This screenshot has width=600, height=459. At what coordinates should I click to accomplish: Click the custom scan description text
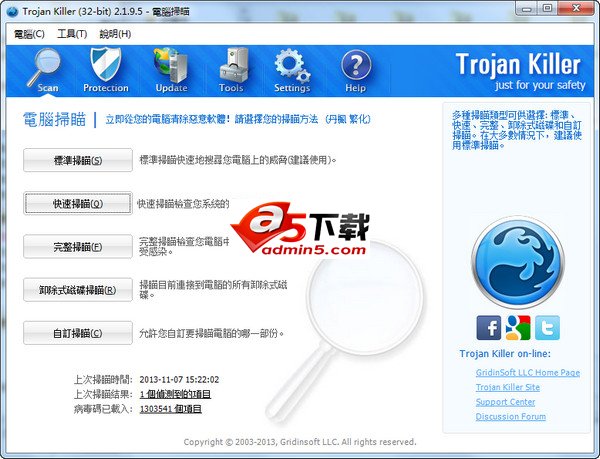(212, 333)
